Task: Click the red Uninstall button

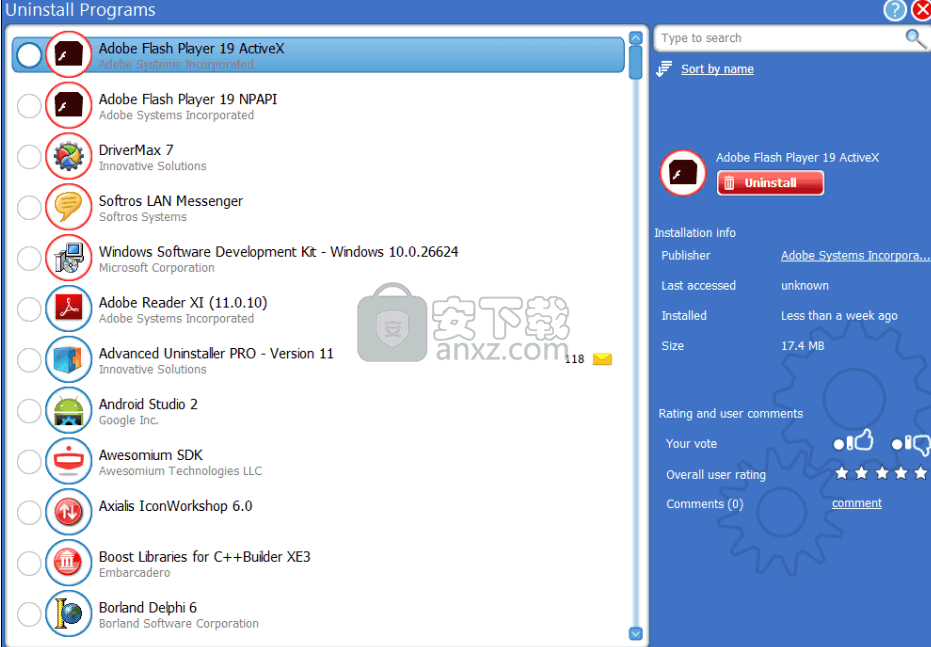Action: (x=770, y=183)
